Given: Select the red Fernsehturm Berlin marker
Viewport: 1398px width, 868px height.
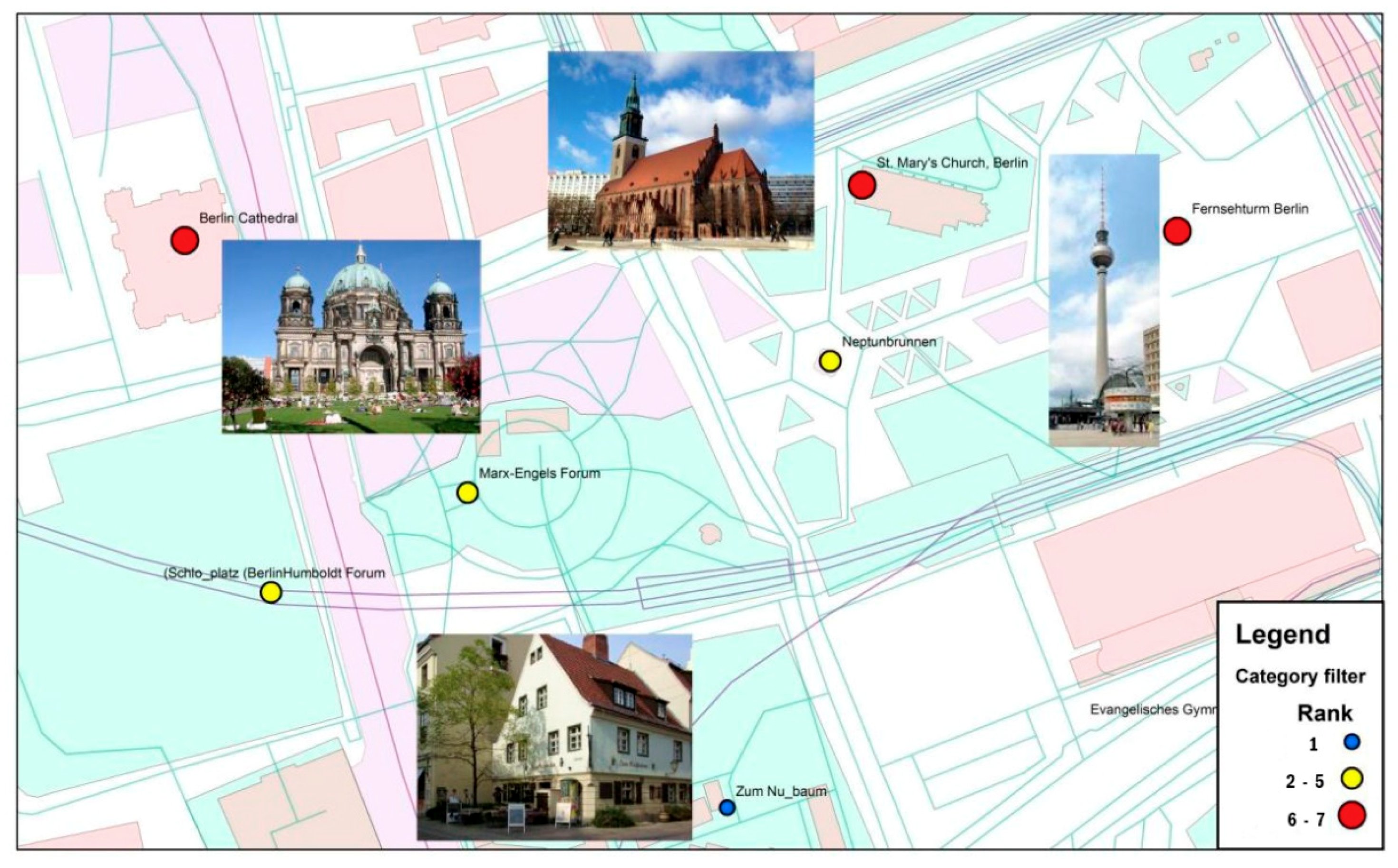Looking at the screenshot, I should (1177, 231).
